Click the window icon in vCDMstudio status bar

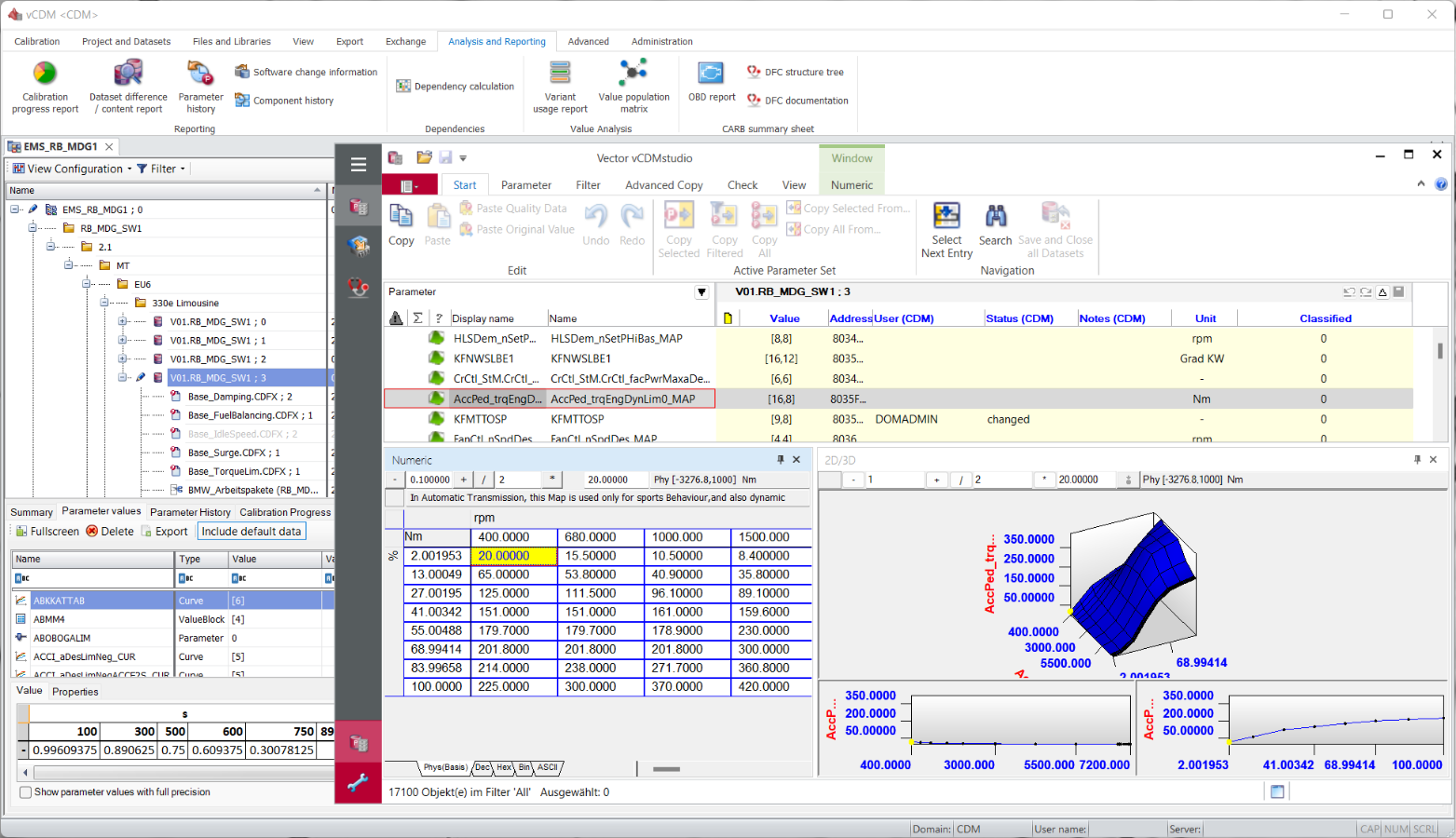tap(1277, 791)
